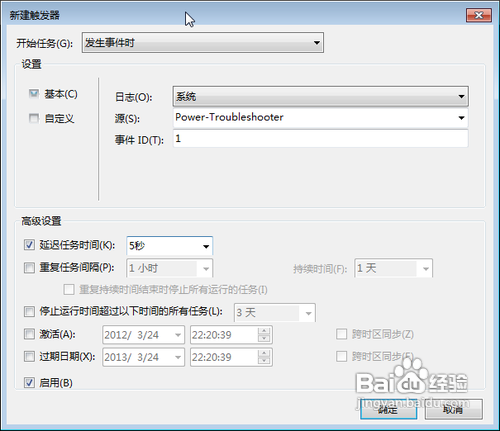The width and height of the screenshot is (500, 431).
Task: Toggle the 延迟任务时间(K) checkbox
Action: pos(29,245)
